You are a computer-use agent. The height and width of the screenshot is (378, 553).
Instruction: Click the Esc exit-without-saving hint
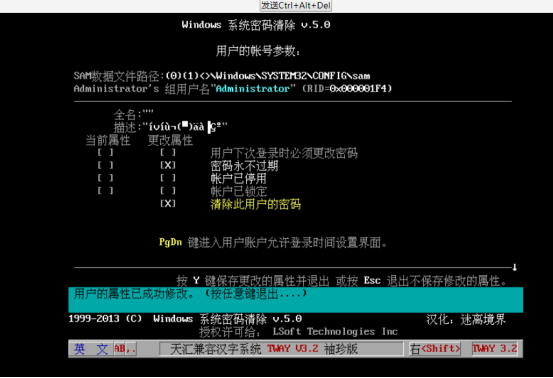coord(372,281)
